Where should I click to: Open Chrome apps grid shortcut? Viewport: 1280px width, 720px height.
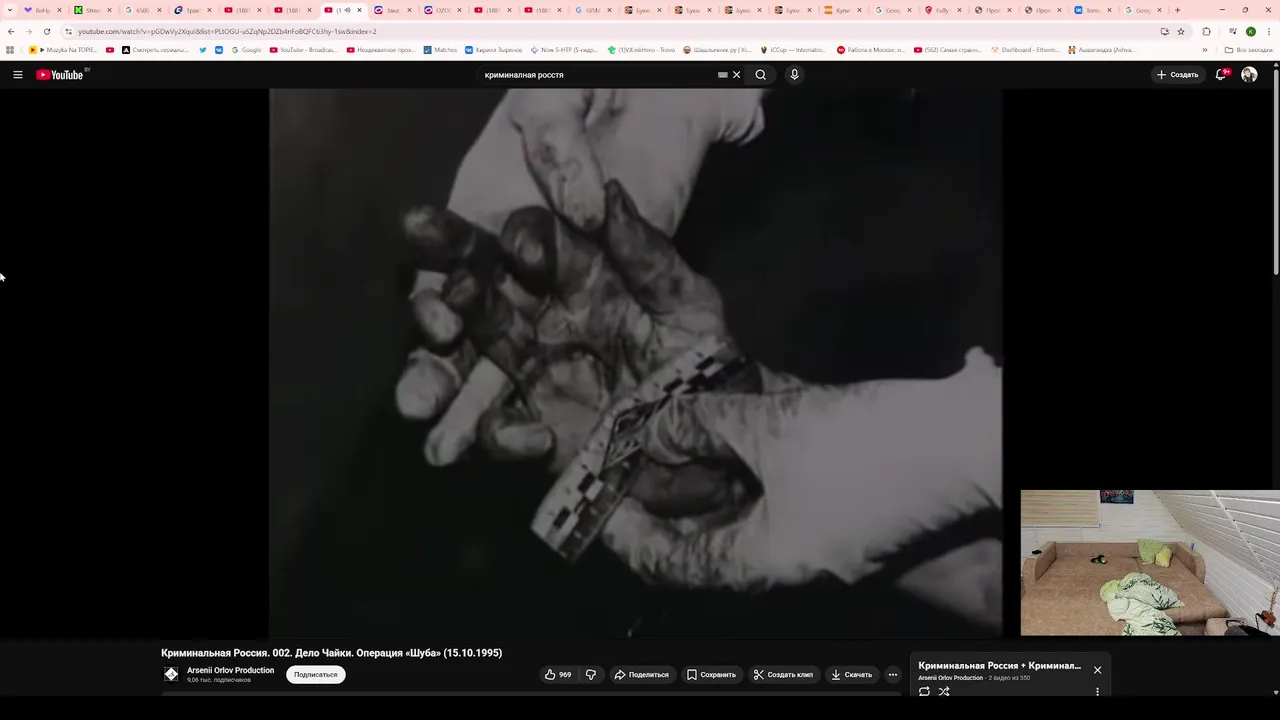click(10, 50)
